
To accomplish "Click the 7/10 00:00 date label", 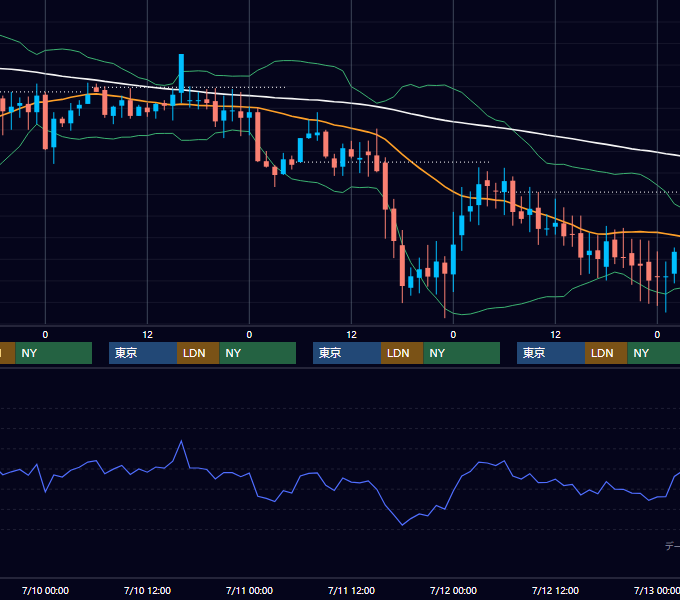I will point(45,590).
